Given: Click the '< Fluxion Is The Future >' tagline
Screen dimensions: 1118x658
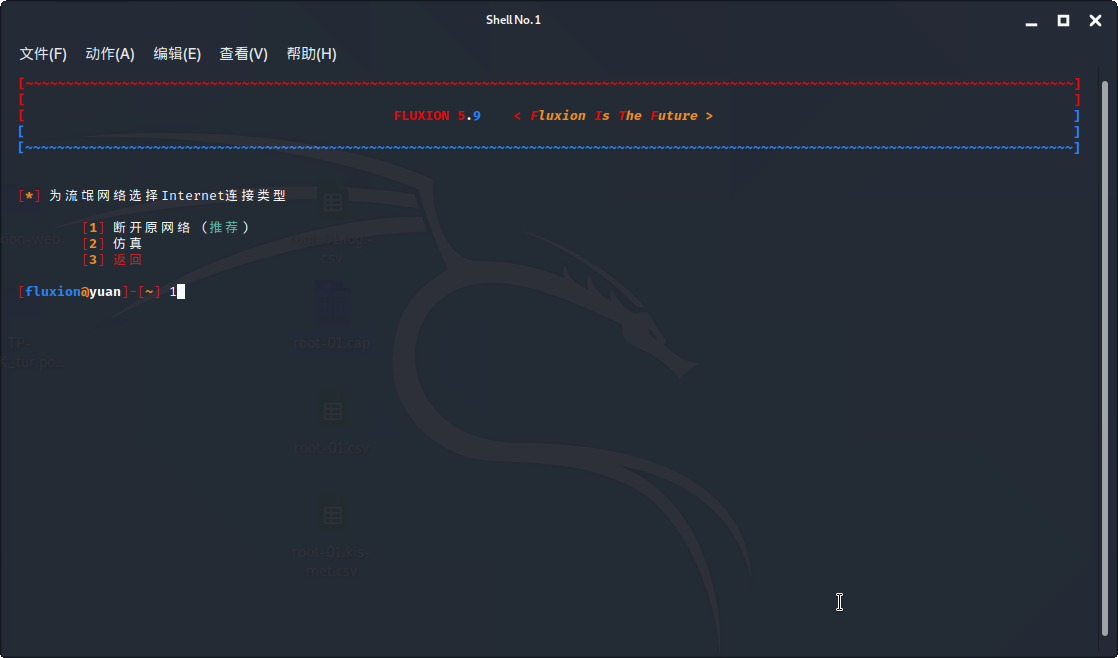Looking at the screenshot, I should (x=613, y=115).
